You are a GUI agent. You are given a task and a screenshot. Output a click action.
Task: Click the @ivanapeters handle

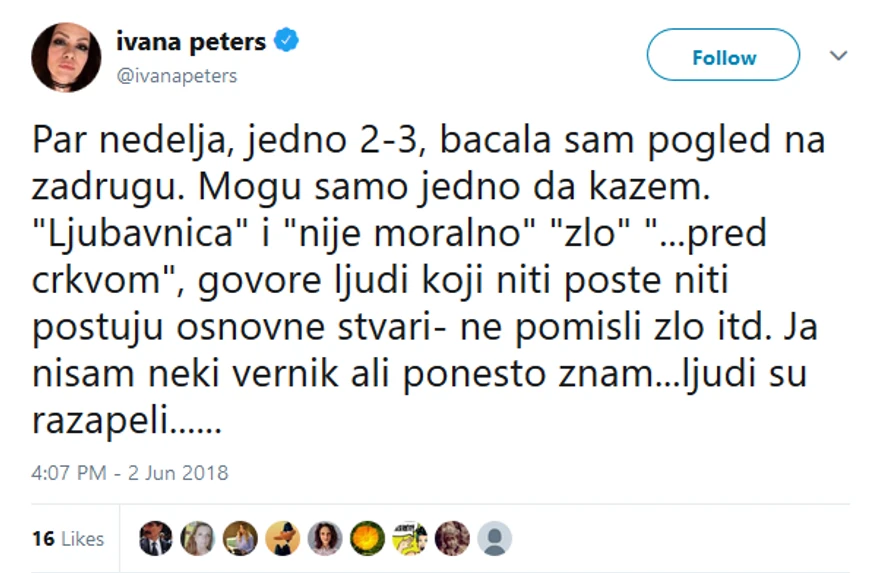[x=177, y=76]
